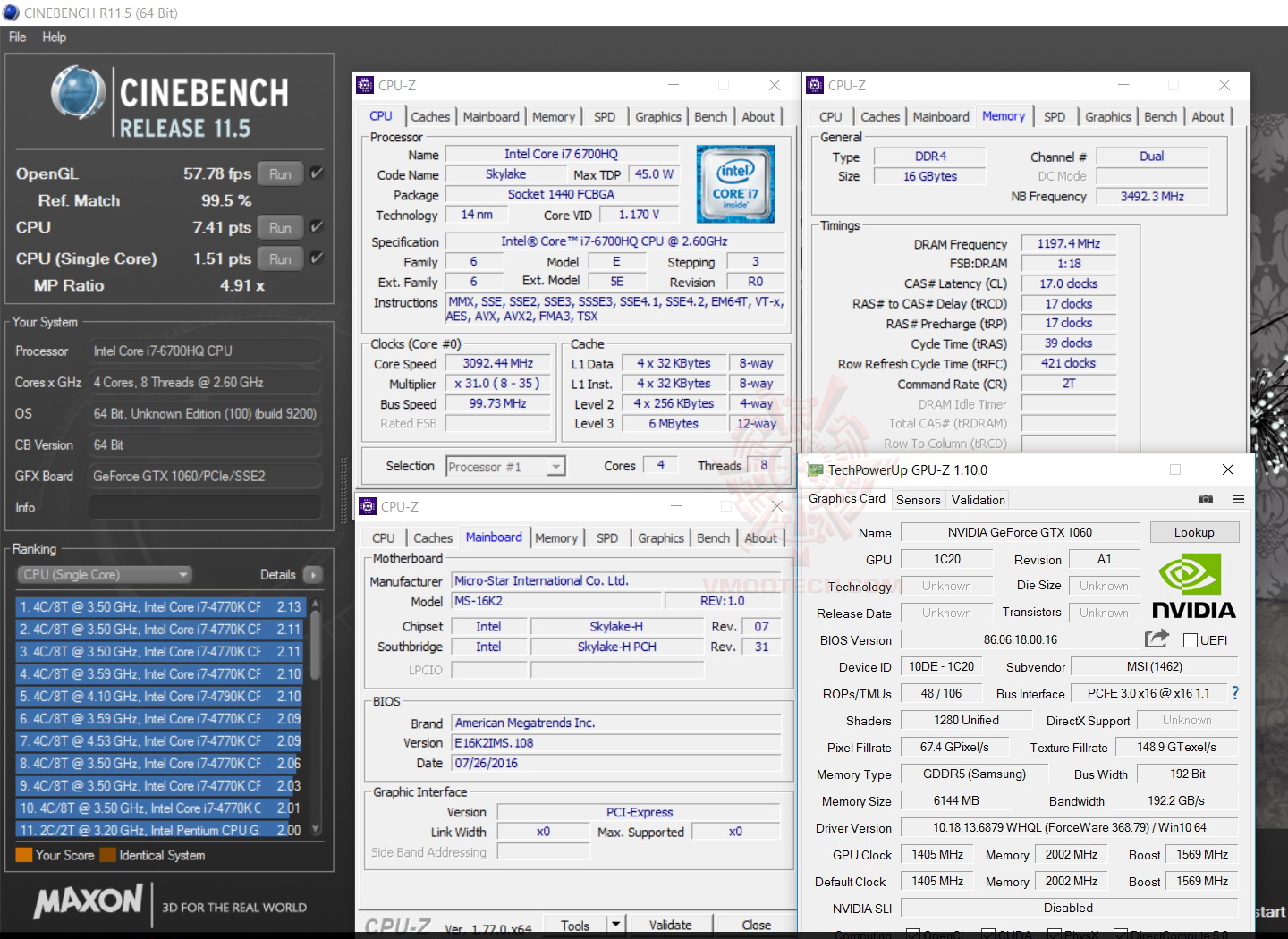Click the title icon of the CPU-Z Mainboard window
The width and height of the screenshot is (1288, 939).
click(x=368, y=506)
